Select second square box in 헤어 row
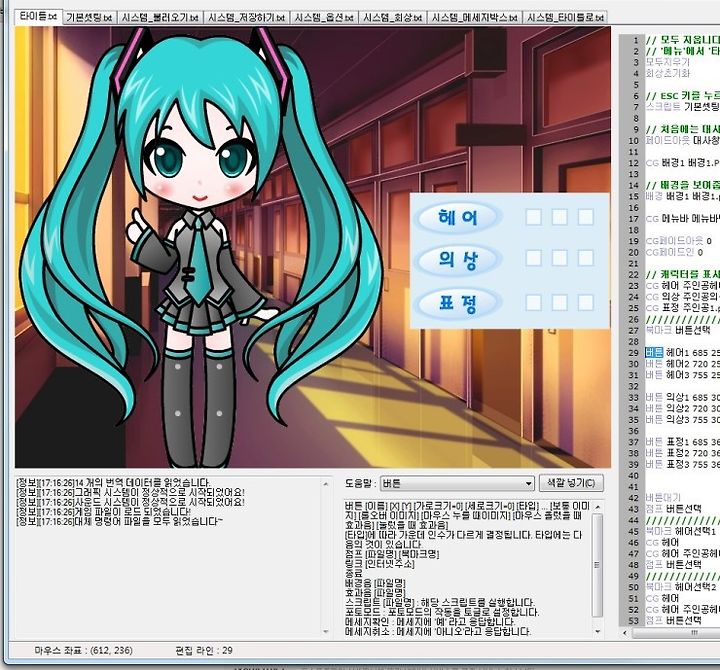This screenshot has width=720, height=670. (559, 217)
